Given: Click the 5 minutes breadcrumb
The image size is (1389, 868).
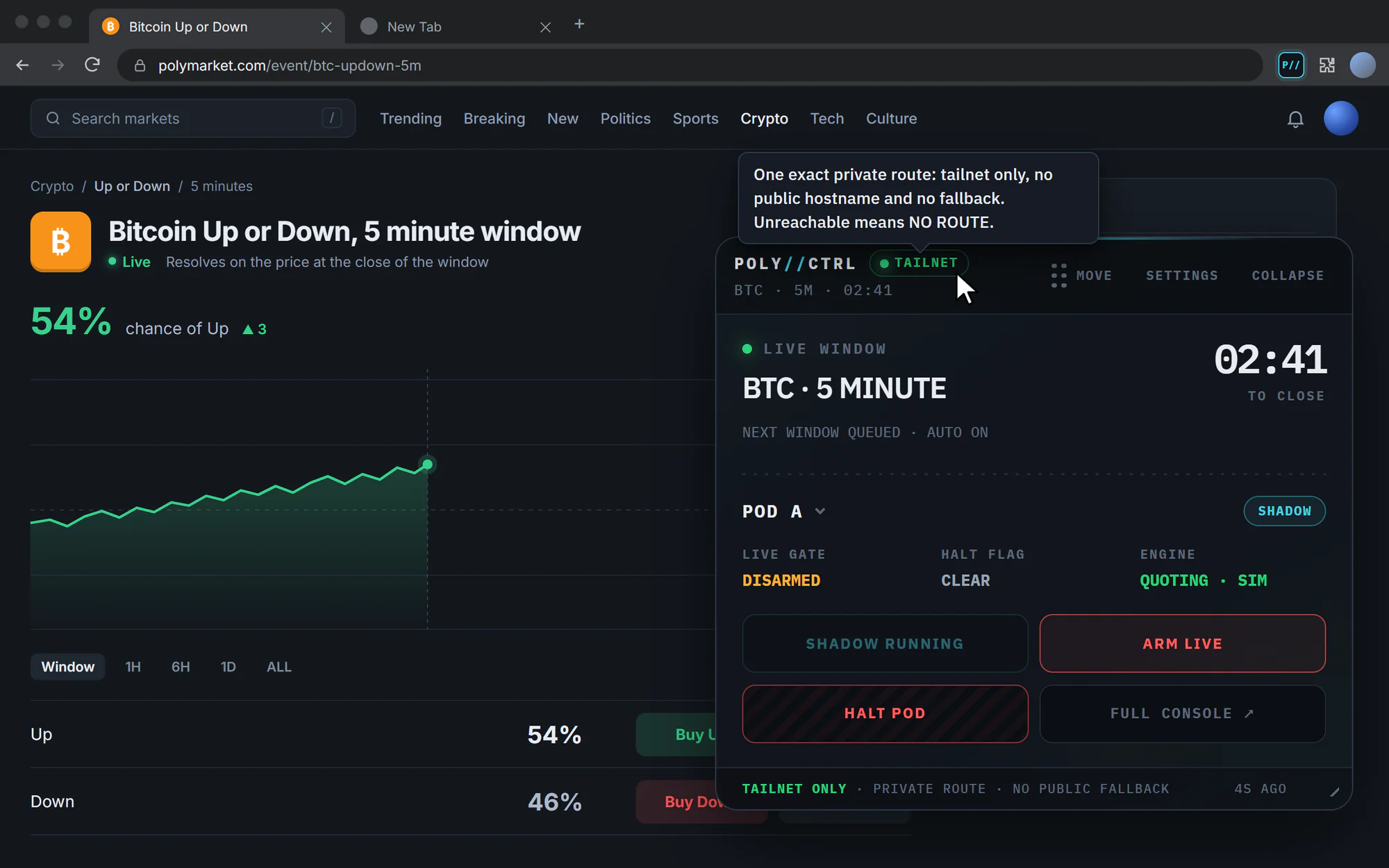Looking at the screenshot, I should pos(222,186).
